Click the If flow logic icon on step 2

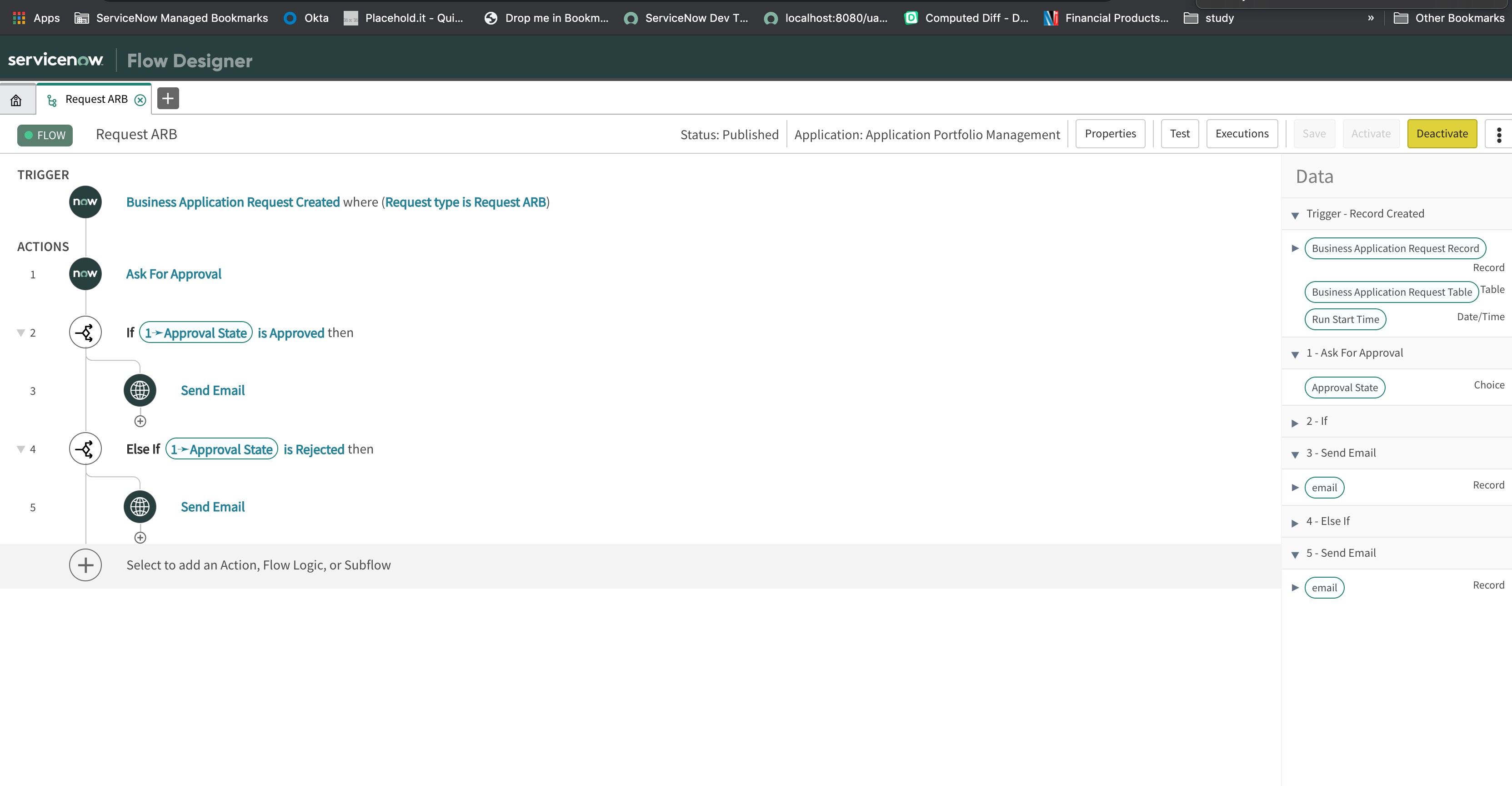[85, 333]
